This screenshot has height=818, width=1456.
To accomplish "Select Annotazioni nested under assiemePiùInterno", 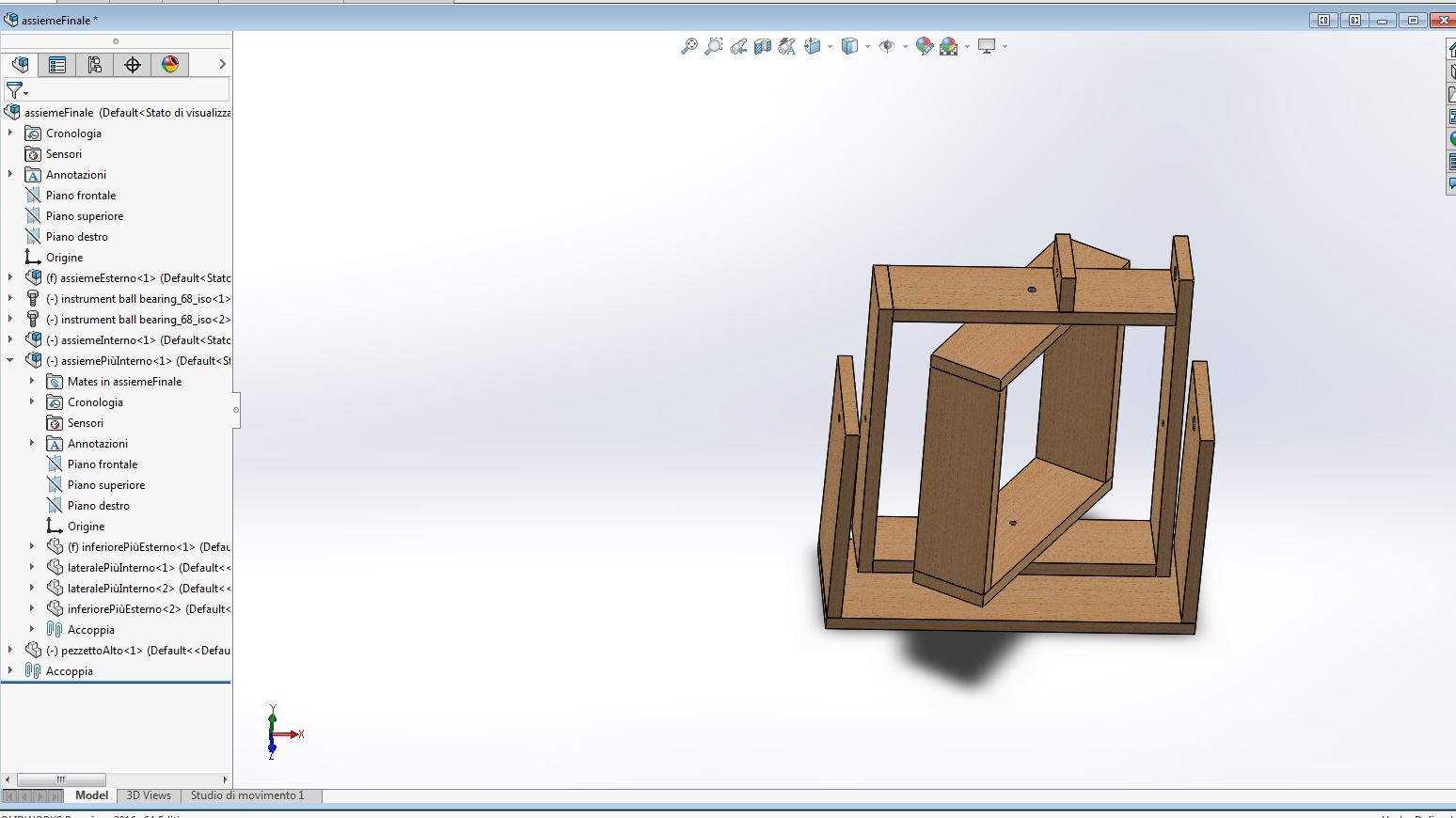I will tap(98, 443).
